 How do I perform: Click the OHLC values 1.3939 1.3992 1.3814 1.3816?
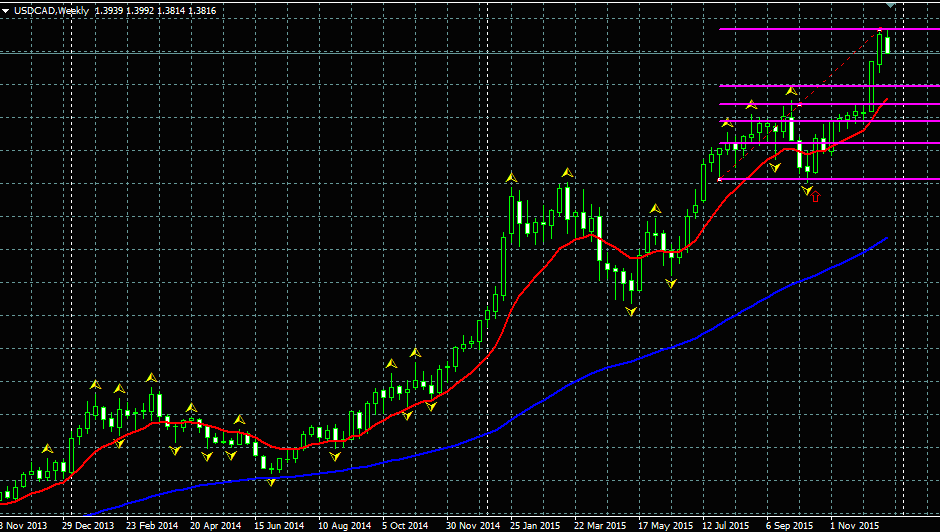155,11
